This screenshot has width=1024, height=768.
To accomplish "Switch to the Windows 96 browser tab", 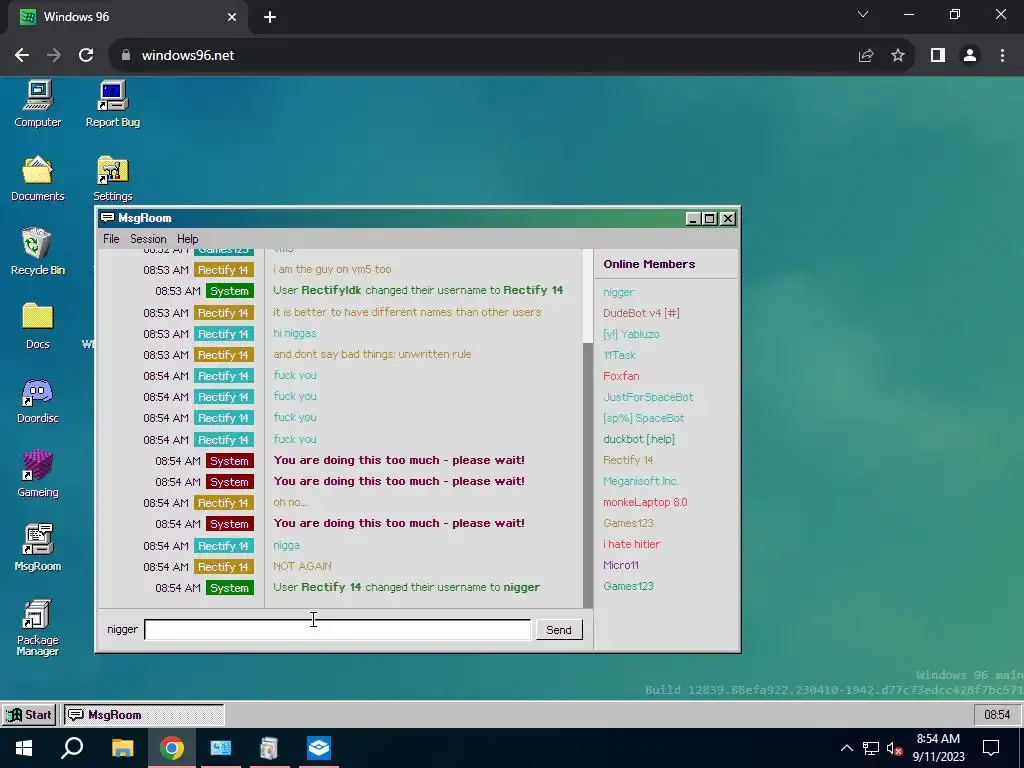I will pos(128,17).
